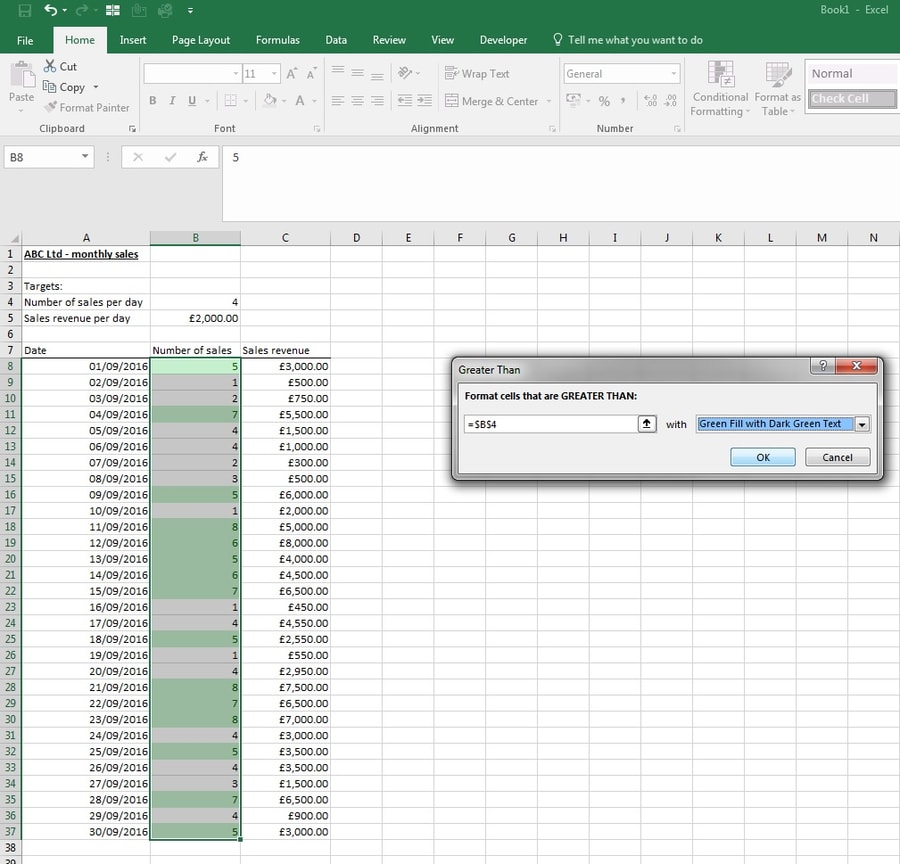
Task: Switch to the Data tab
Action: (x=336, y=40)
